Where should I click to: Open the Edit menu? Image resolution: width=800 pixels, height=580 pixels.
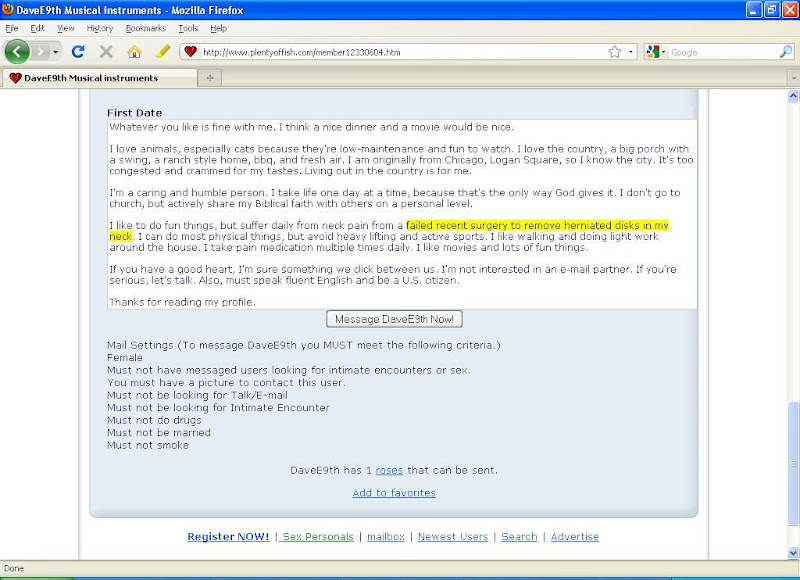point(37,29)
